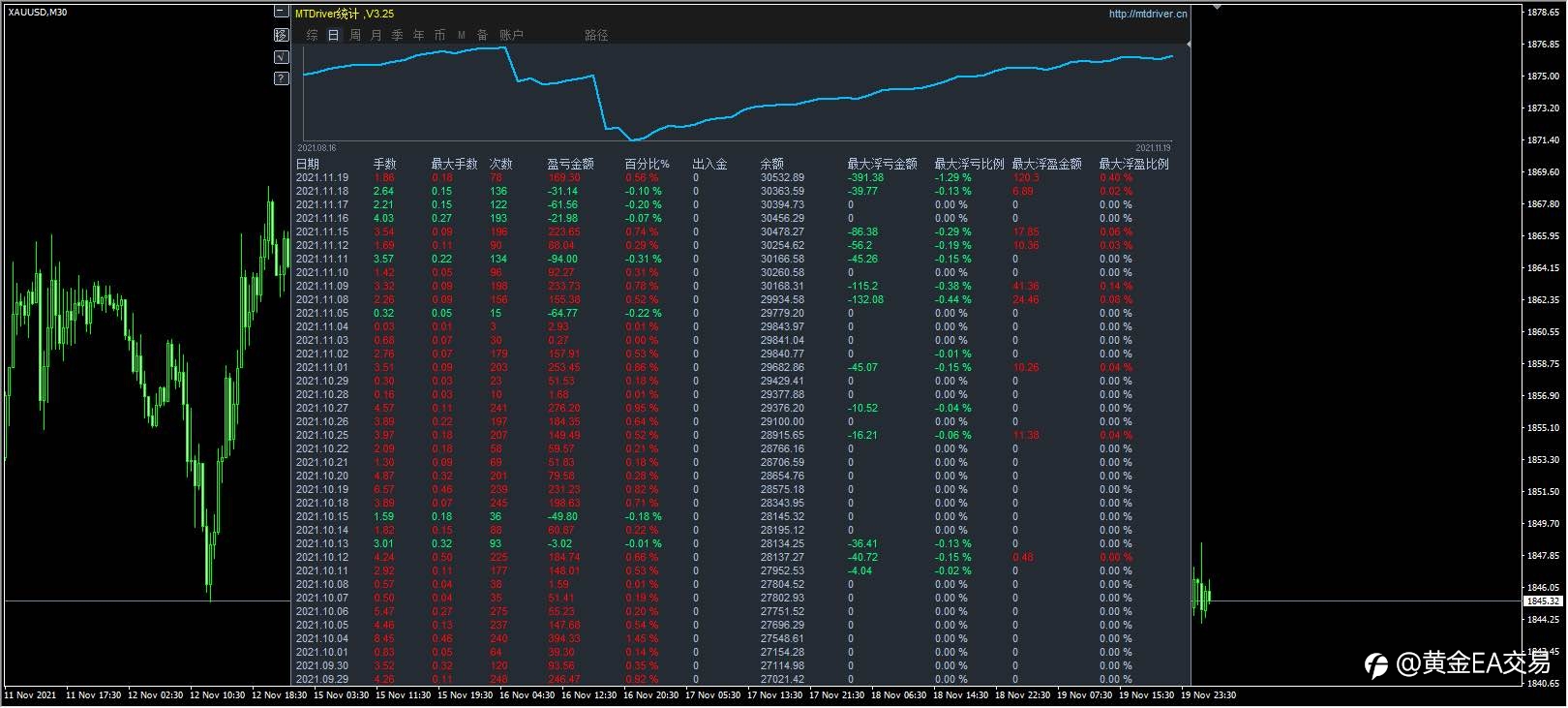Click the small arrow at panel's top-right edge

tap(1188, 45)
